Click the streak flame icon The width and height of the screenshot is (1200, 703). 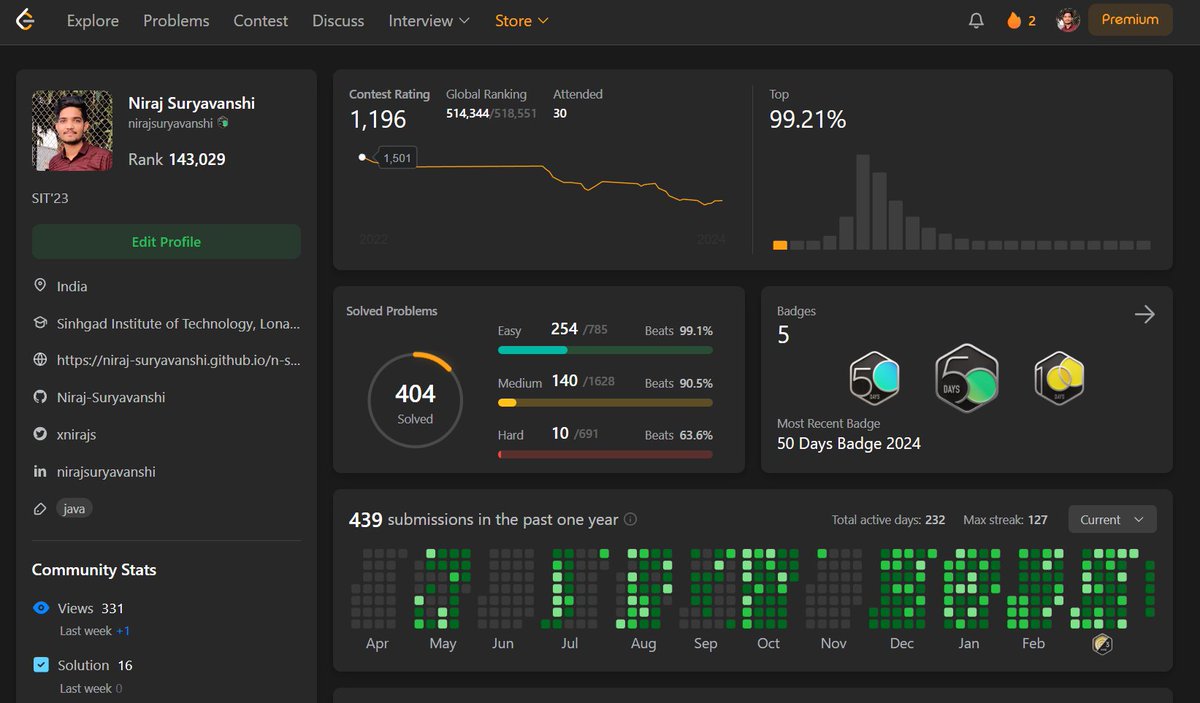[1014, 20]
